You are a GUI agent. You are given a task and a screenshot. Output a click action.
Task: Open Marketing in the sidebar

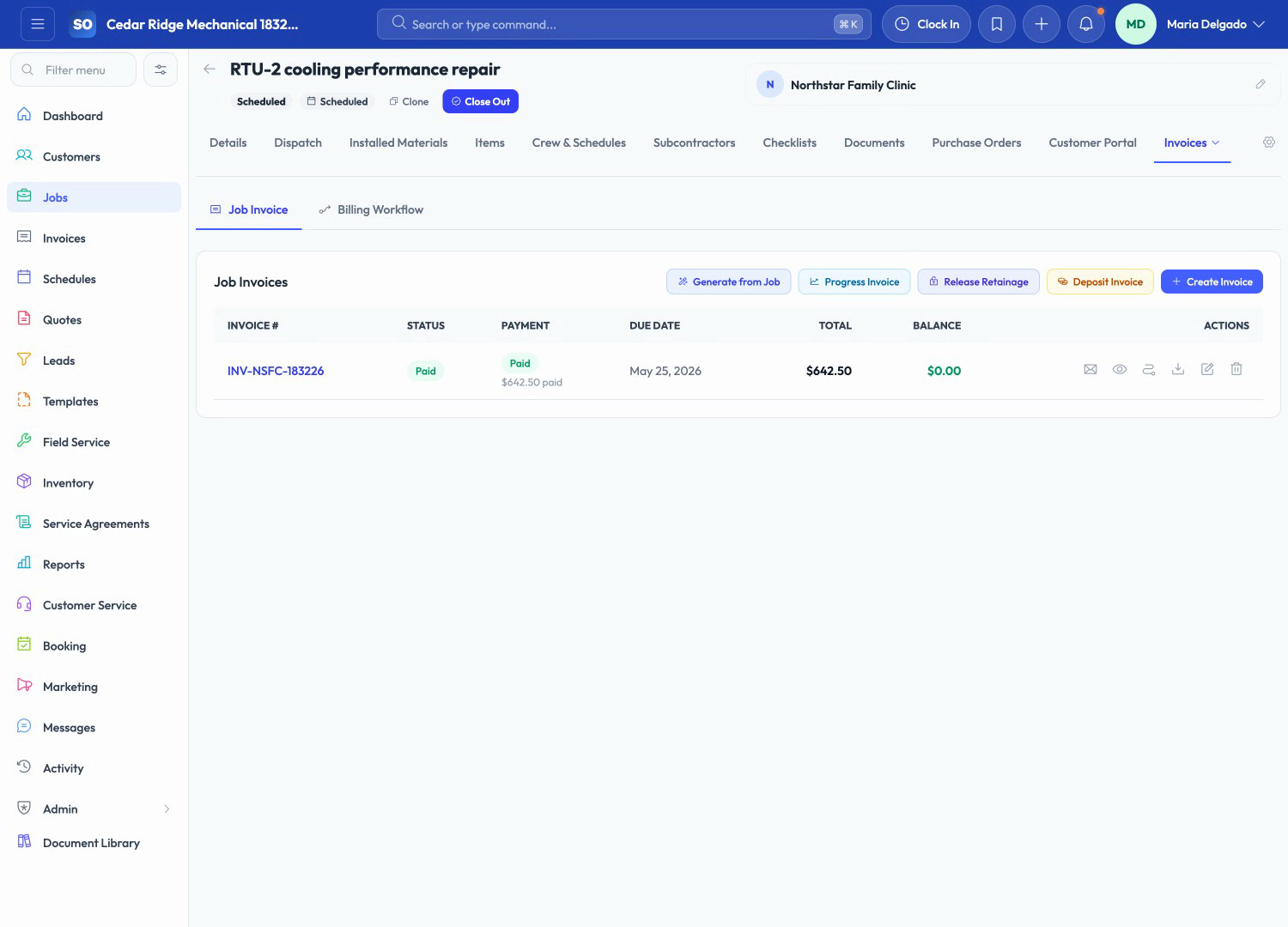coord(94,687)
